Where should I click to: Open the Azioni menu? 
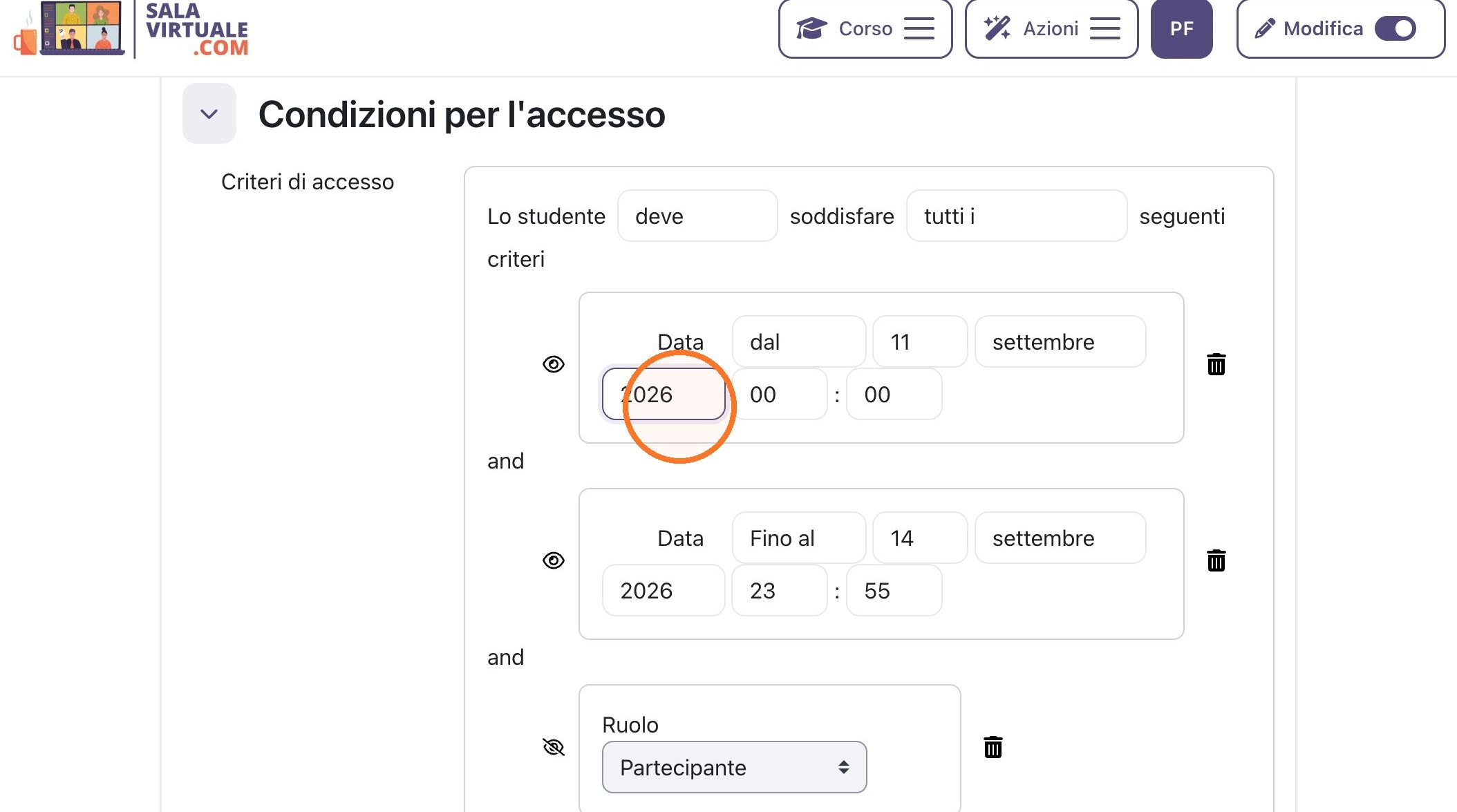tap(1051, 28)
